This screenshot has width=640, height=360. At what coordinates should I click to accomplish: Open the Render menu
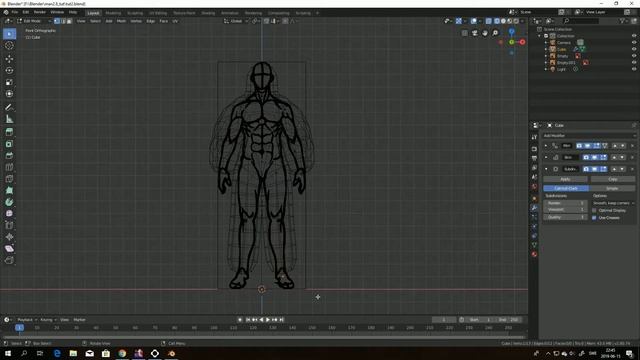40,12
